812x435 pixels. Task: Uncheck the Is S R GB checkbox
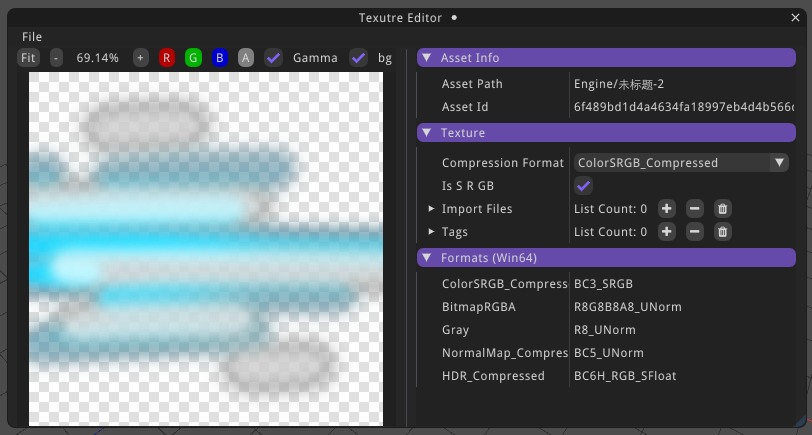583,186
